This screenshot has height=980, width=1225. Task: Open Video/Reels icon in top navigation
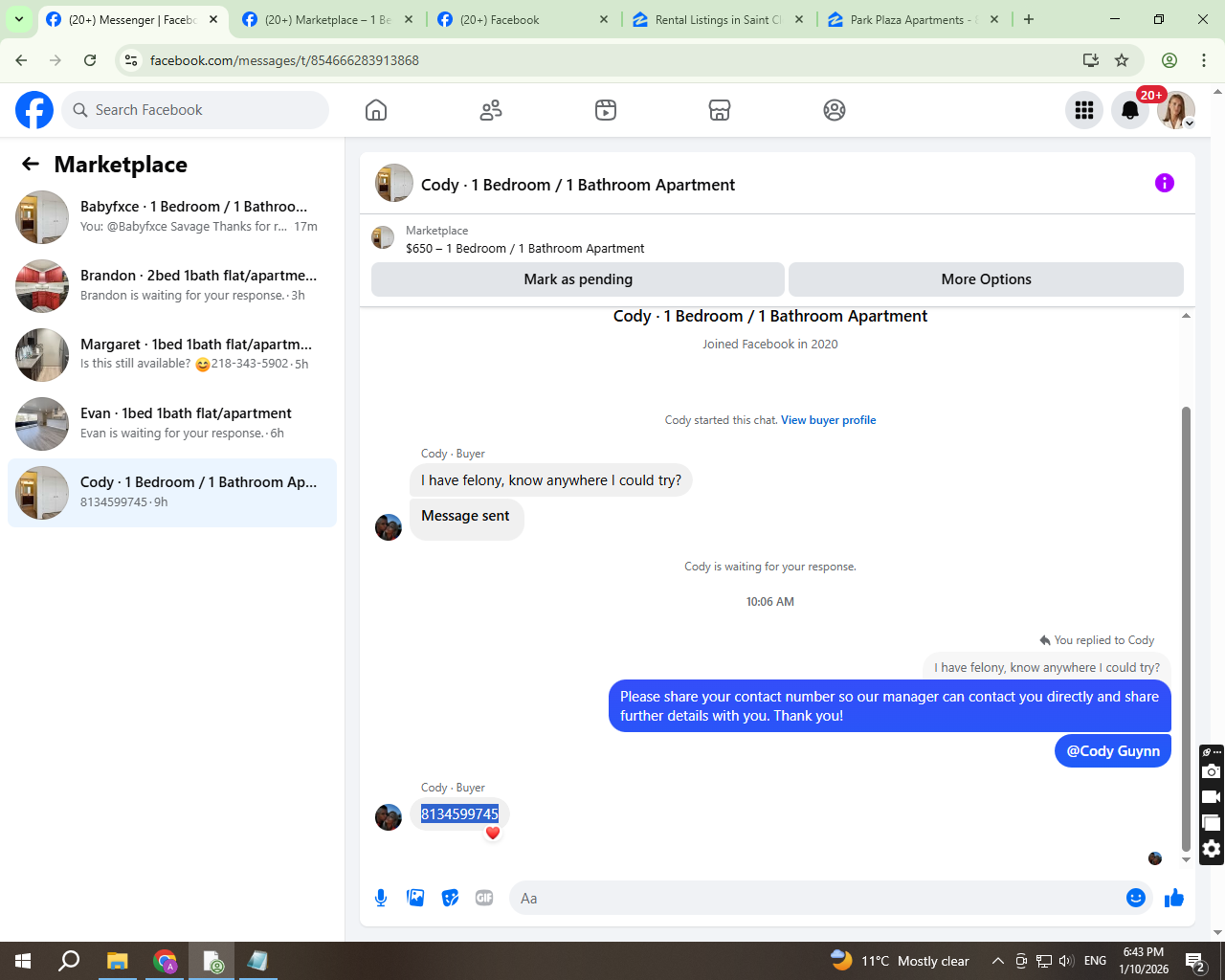coord(606,110)
